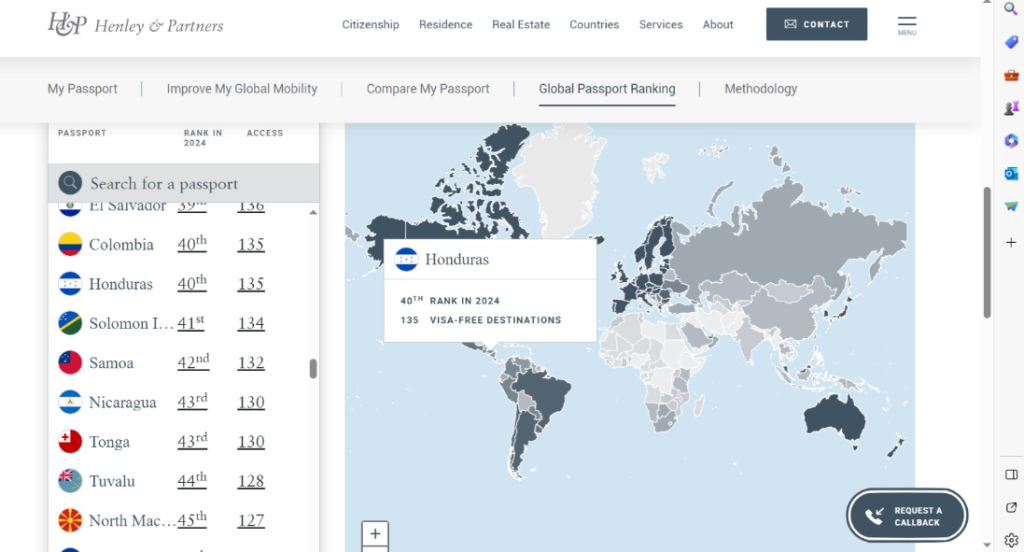Click the magnifier icon in passport search
1024x552 pixels.
(x=70, y=183)
